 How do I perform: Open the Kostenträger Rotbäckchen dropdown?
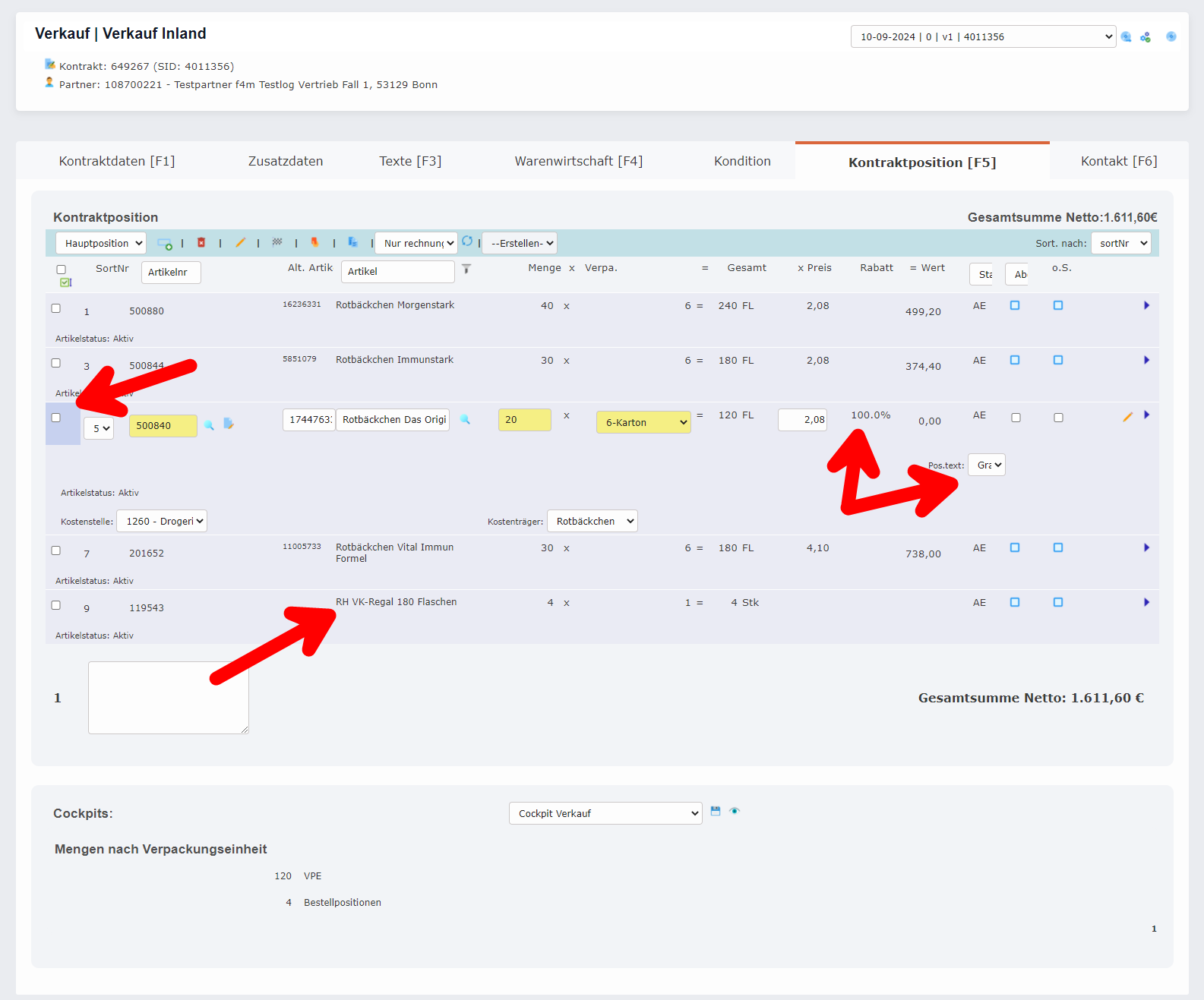593,522
